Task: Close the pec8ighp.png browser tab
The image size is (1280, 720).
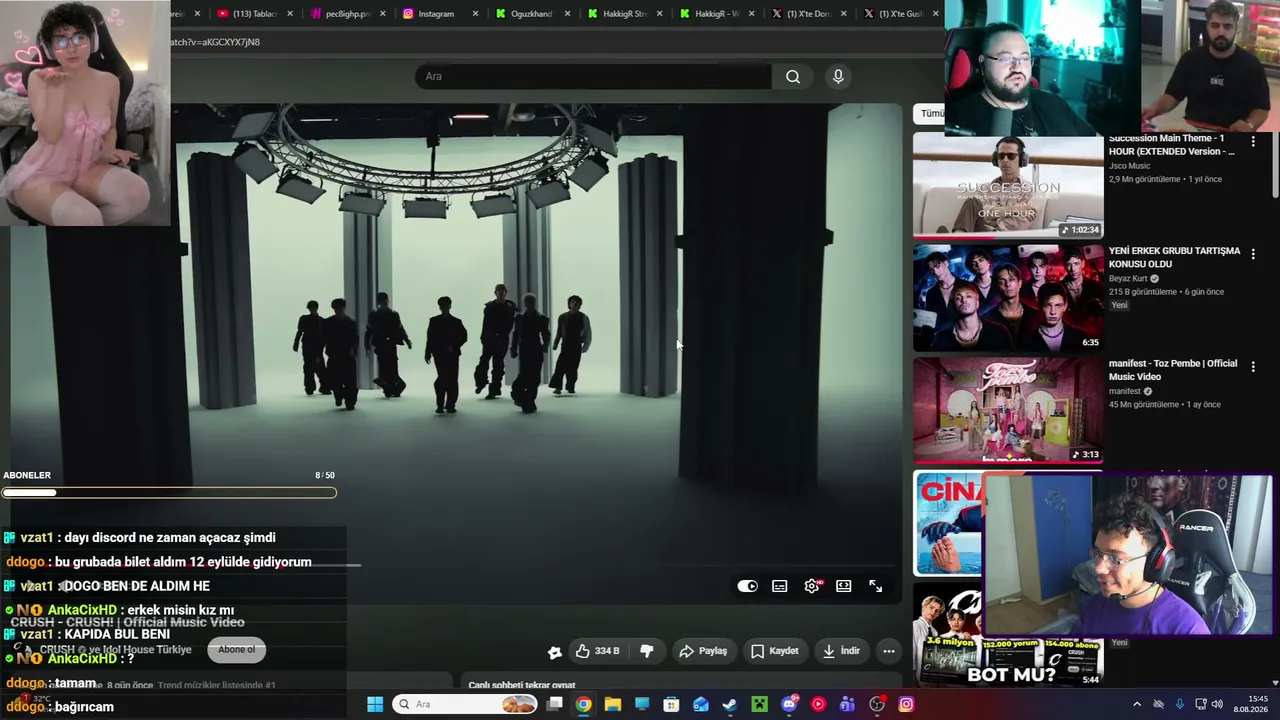Action: 382,14
